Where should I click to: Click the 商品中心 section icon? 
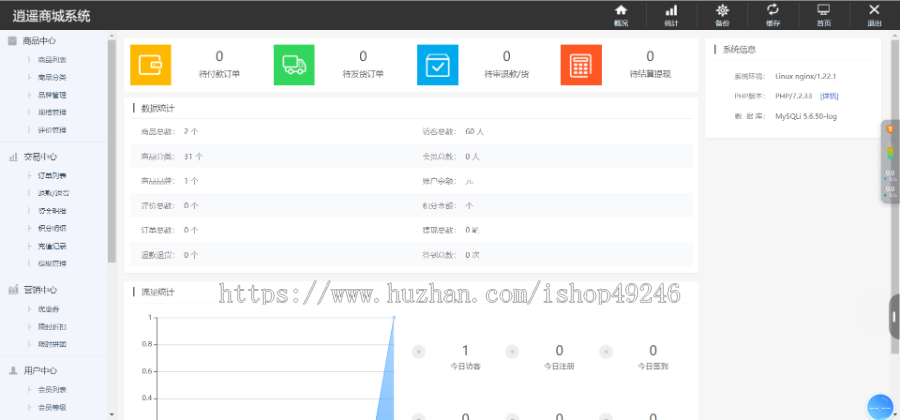click(12, 41)
